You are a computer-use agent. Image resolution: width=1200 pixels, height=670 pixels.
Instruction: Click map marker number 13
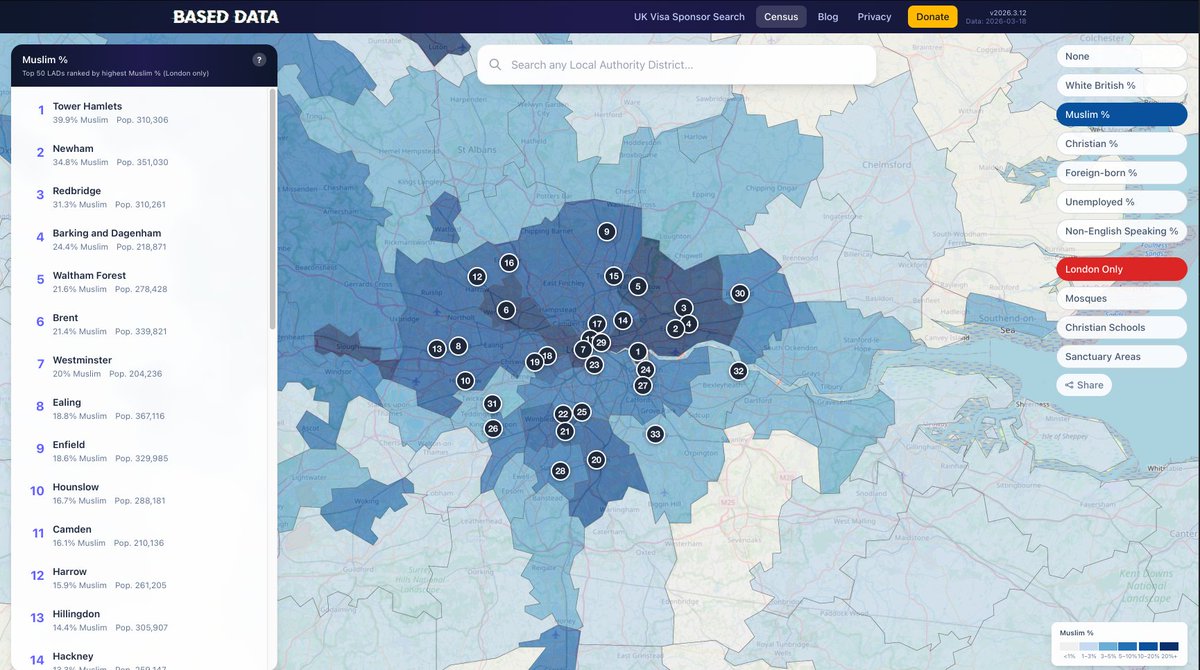437,349
